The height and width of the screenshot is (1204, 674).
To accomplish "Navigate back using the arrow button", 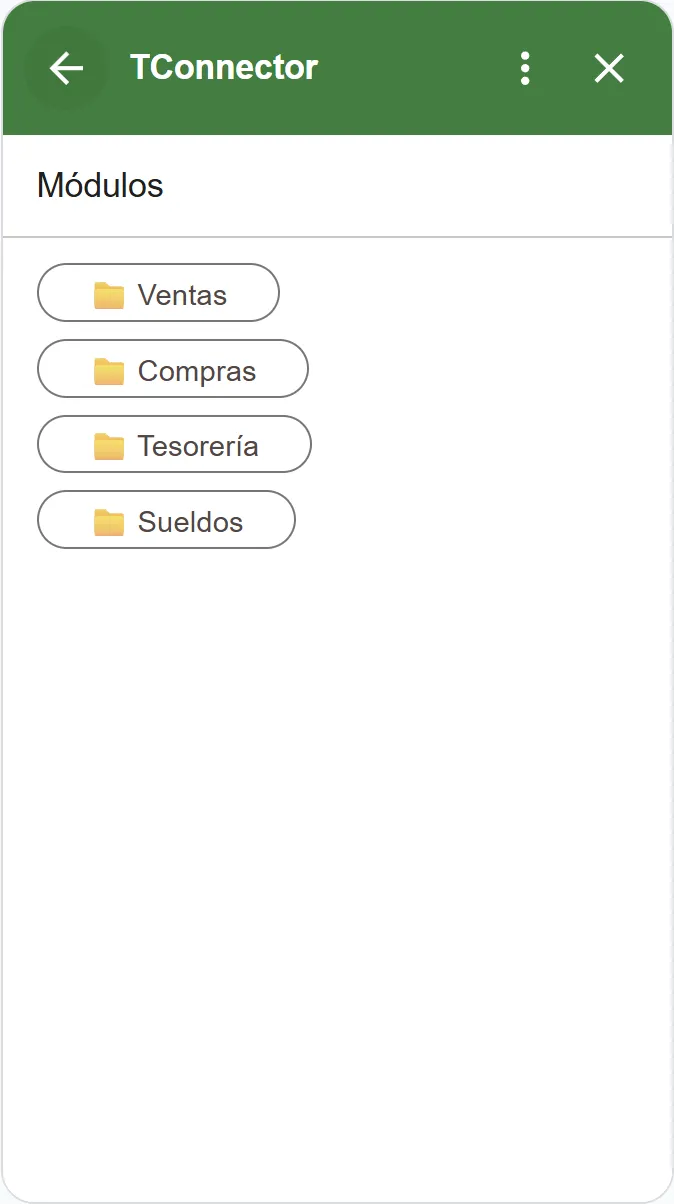I will pos(65,68).
